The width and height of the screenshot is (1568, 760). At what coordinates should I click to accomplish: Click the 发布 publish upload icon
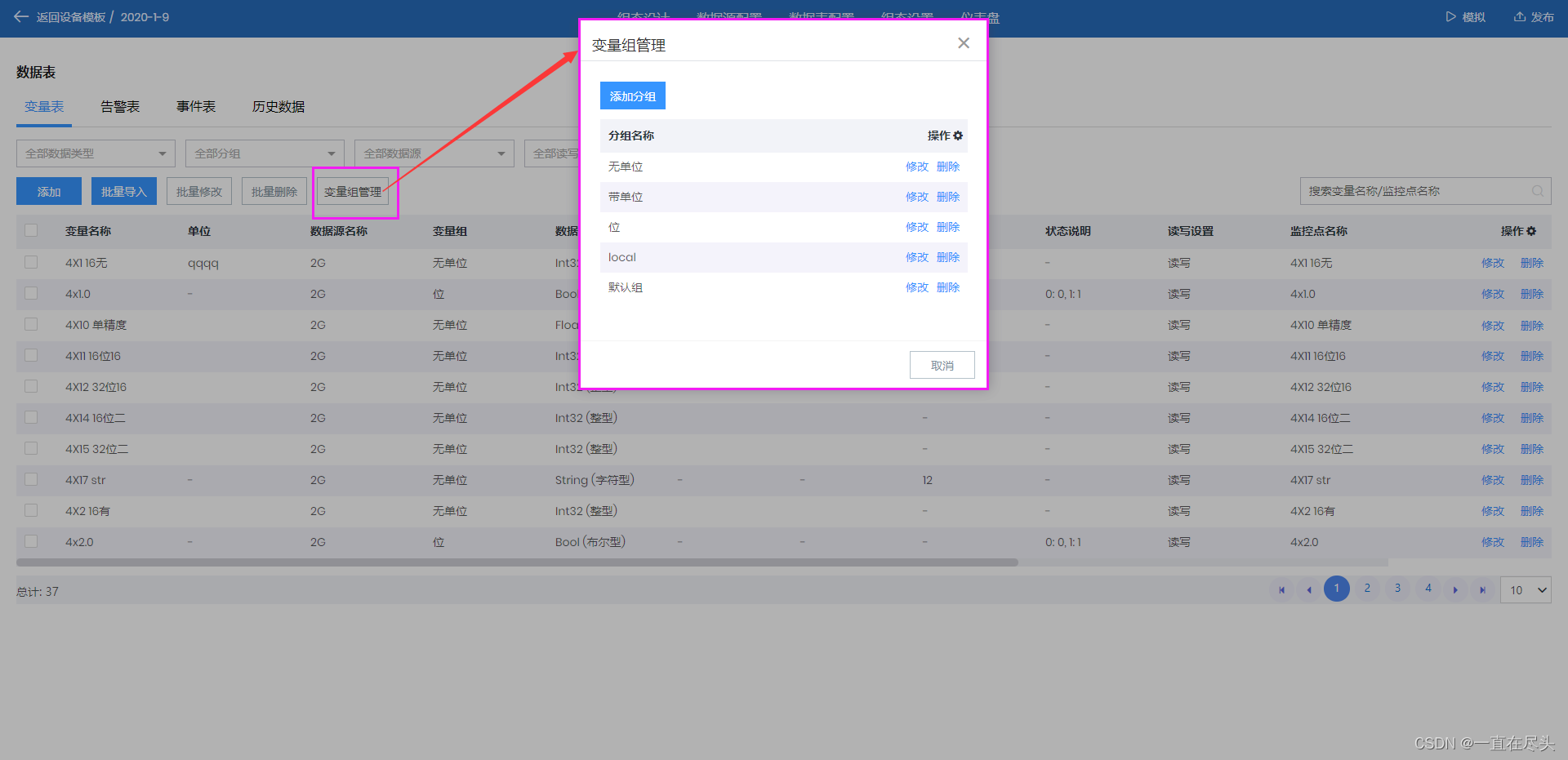pyautogui.click(x=1519, y=16)
